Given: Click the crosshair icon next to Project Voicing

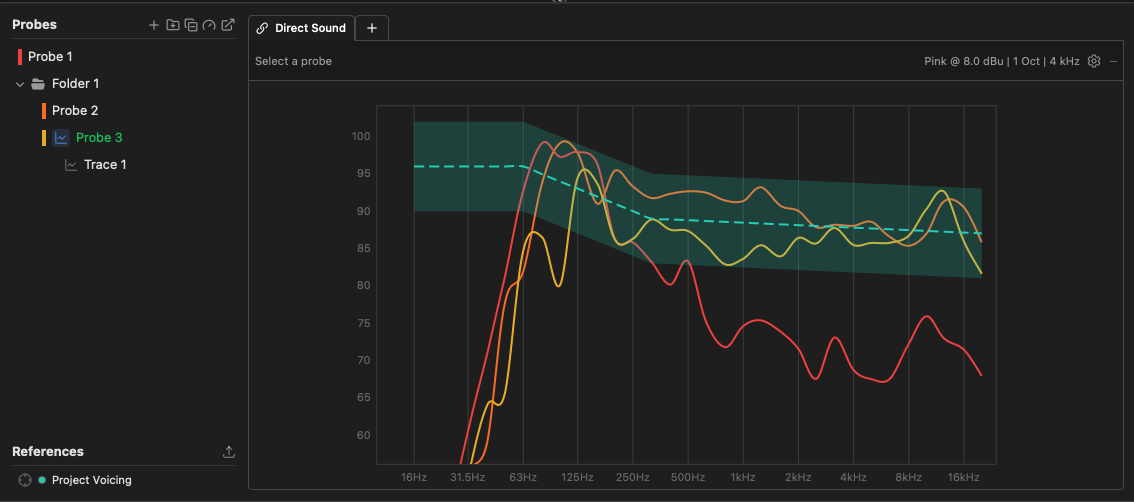Looking at the screenshot, I should (x=25, y=480).
